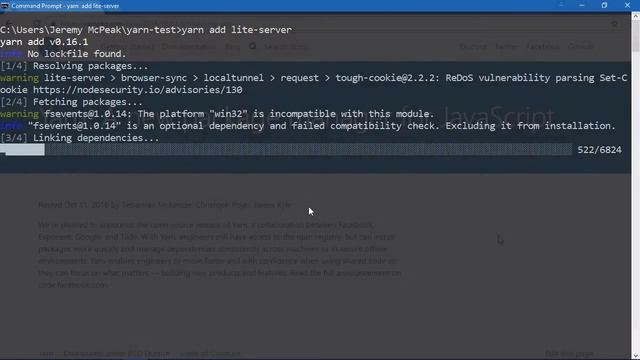Click 'Edit this page' link in browser behind
This screenshot has width=640, height=360.
pos(569,353)
